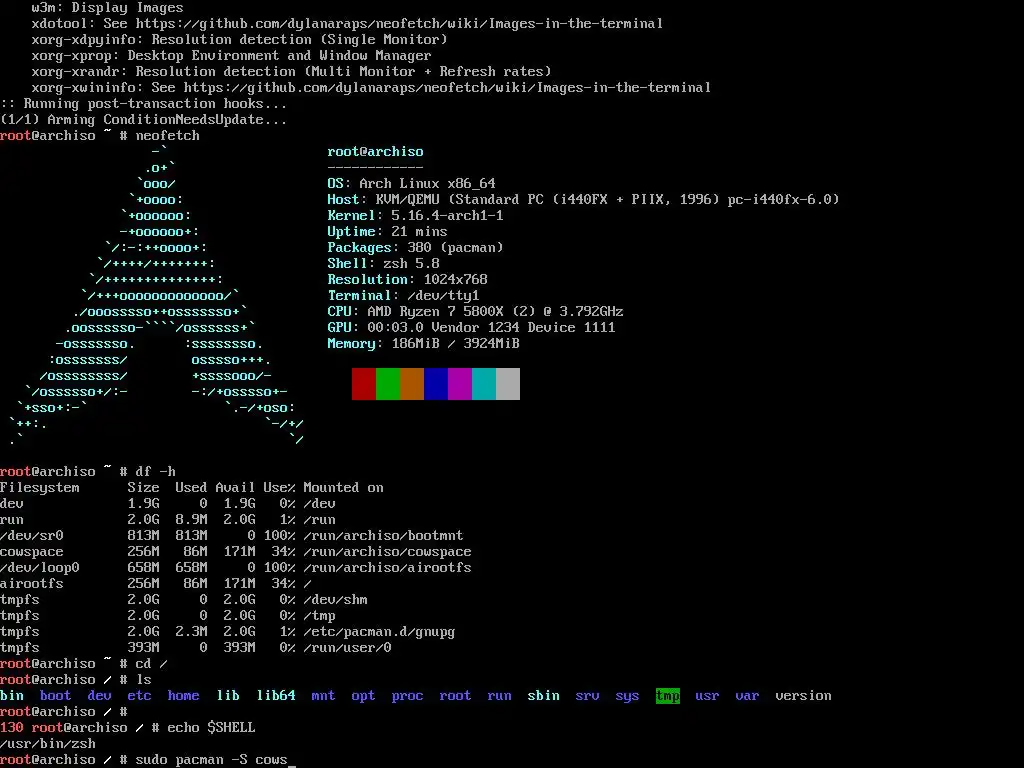Screen dimensions: 1024x768
Task: Click the 'home' directory in ls output
Action: pos(184,696)
